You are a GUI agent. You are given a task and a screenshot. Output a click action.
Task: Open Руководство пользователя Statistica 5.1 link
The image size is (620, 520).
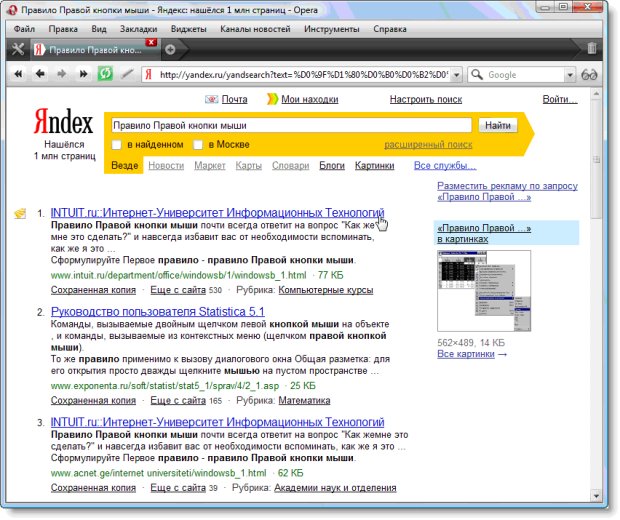pyautogui.click(x=157, y=312)
